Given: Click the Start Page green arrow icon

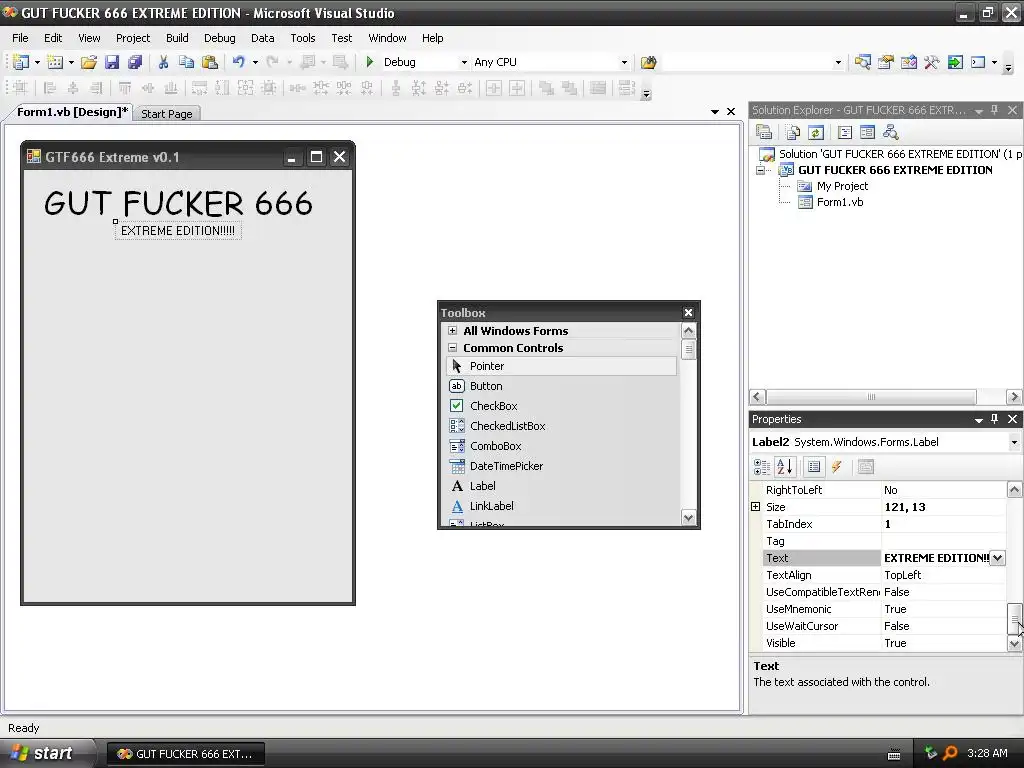Looking at the screenshot, I should [x=955, y=62].
